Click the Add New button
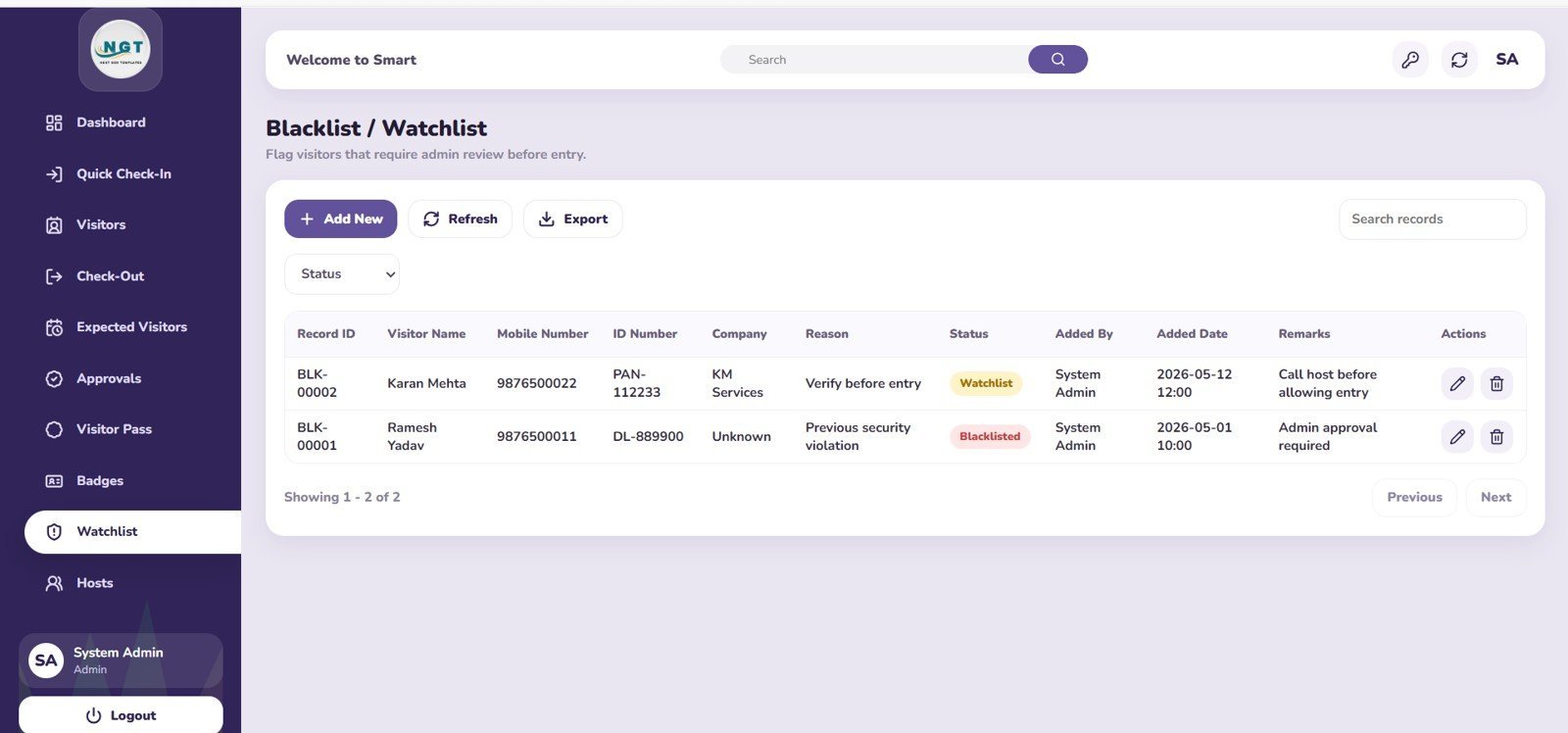The width and height of the screenshot is (1568, 733). click(x=340, y=219)
